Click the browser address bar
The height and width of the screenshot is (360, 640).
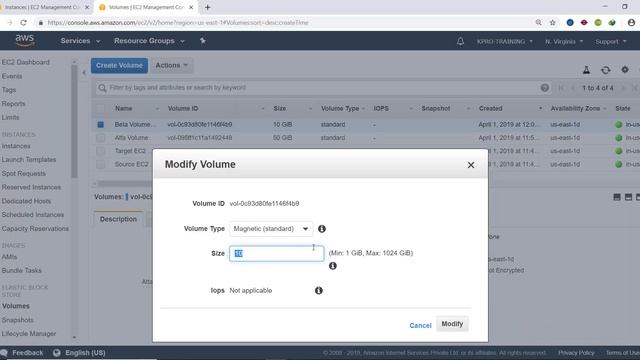[286, 23]
